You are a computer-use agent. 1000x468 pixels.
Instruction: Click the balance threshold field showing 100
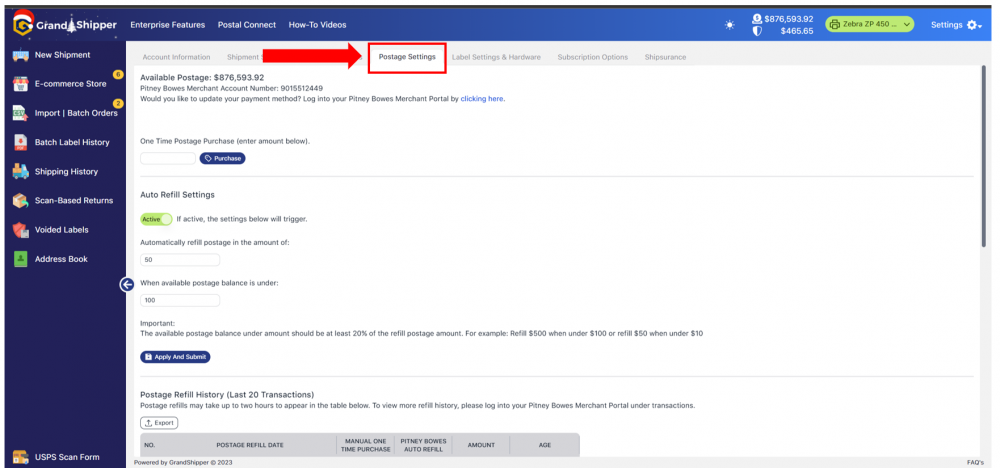tap(180, 300)
